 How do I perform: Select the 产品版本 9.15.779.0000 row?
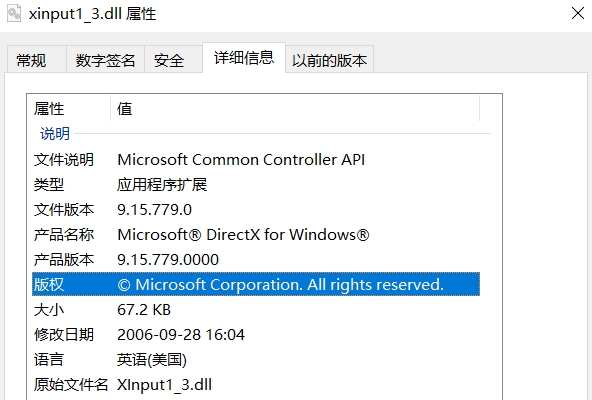[x=256, y=259]
